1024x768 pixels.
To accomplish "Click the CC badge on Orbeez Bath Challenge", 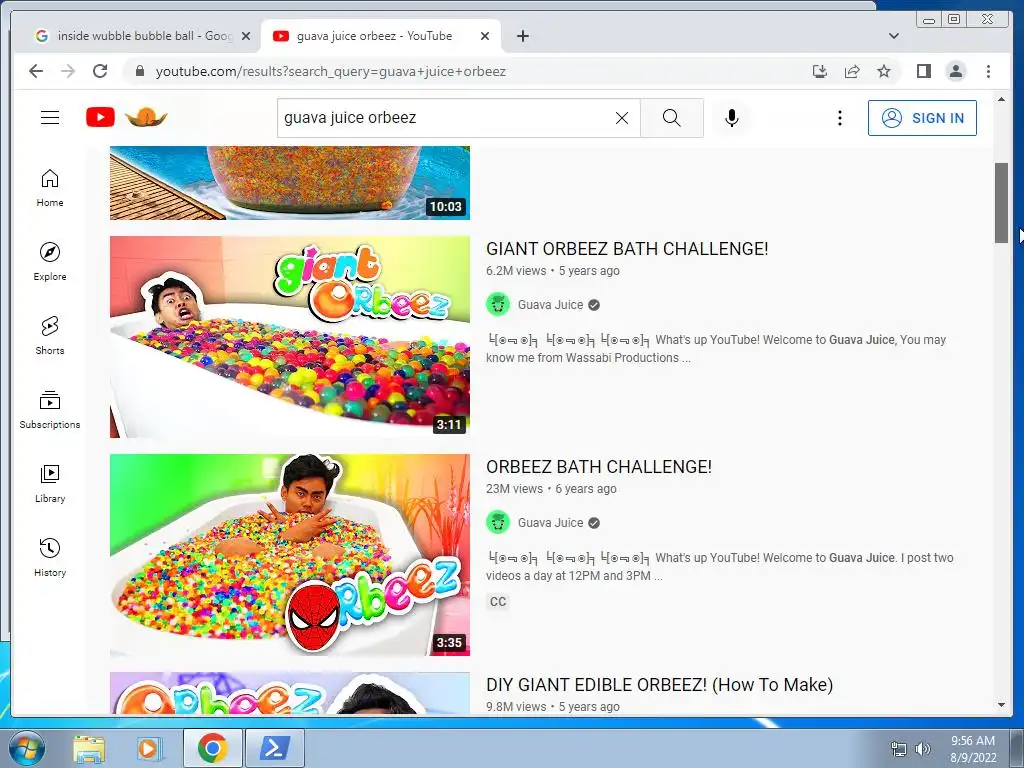I will pos(498,602).
